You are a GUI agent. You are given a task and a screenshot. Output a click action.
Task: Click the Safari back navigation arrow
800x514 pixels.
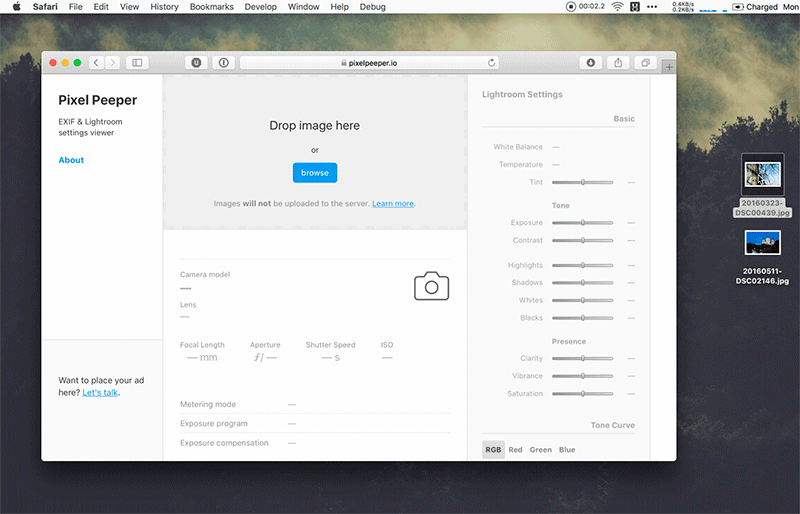[96, 62]
